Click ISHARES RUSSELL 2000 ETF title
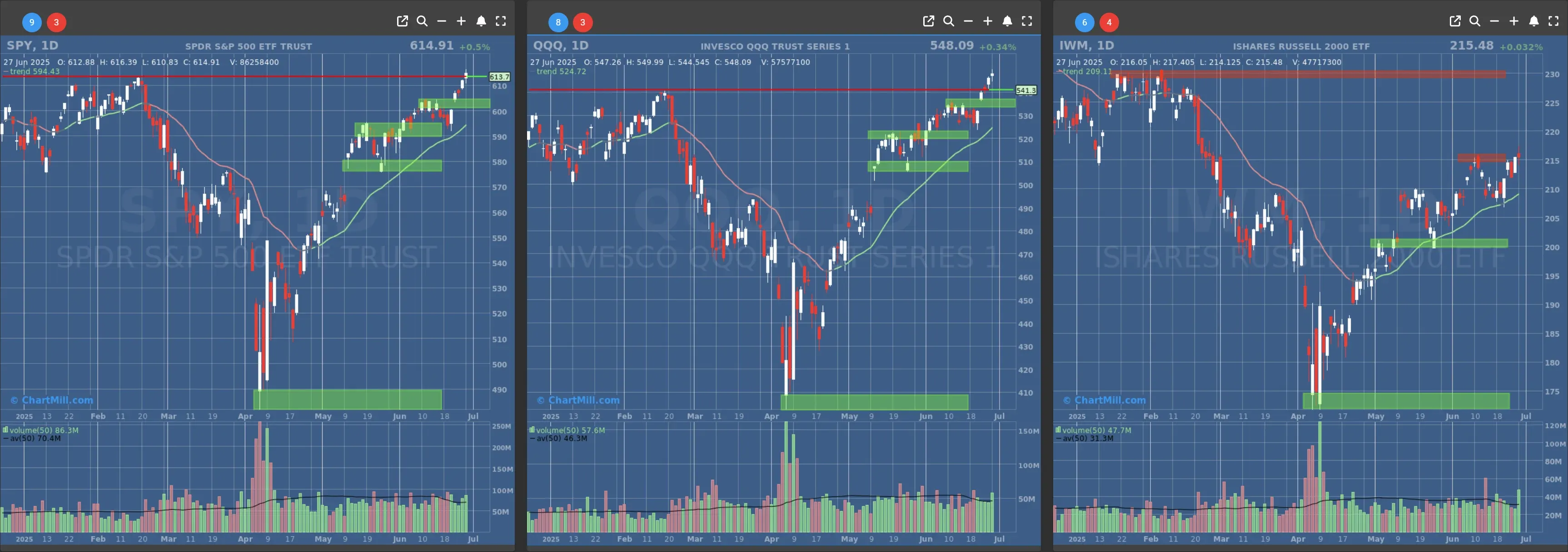 1301,46
